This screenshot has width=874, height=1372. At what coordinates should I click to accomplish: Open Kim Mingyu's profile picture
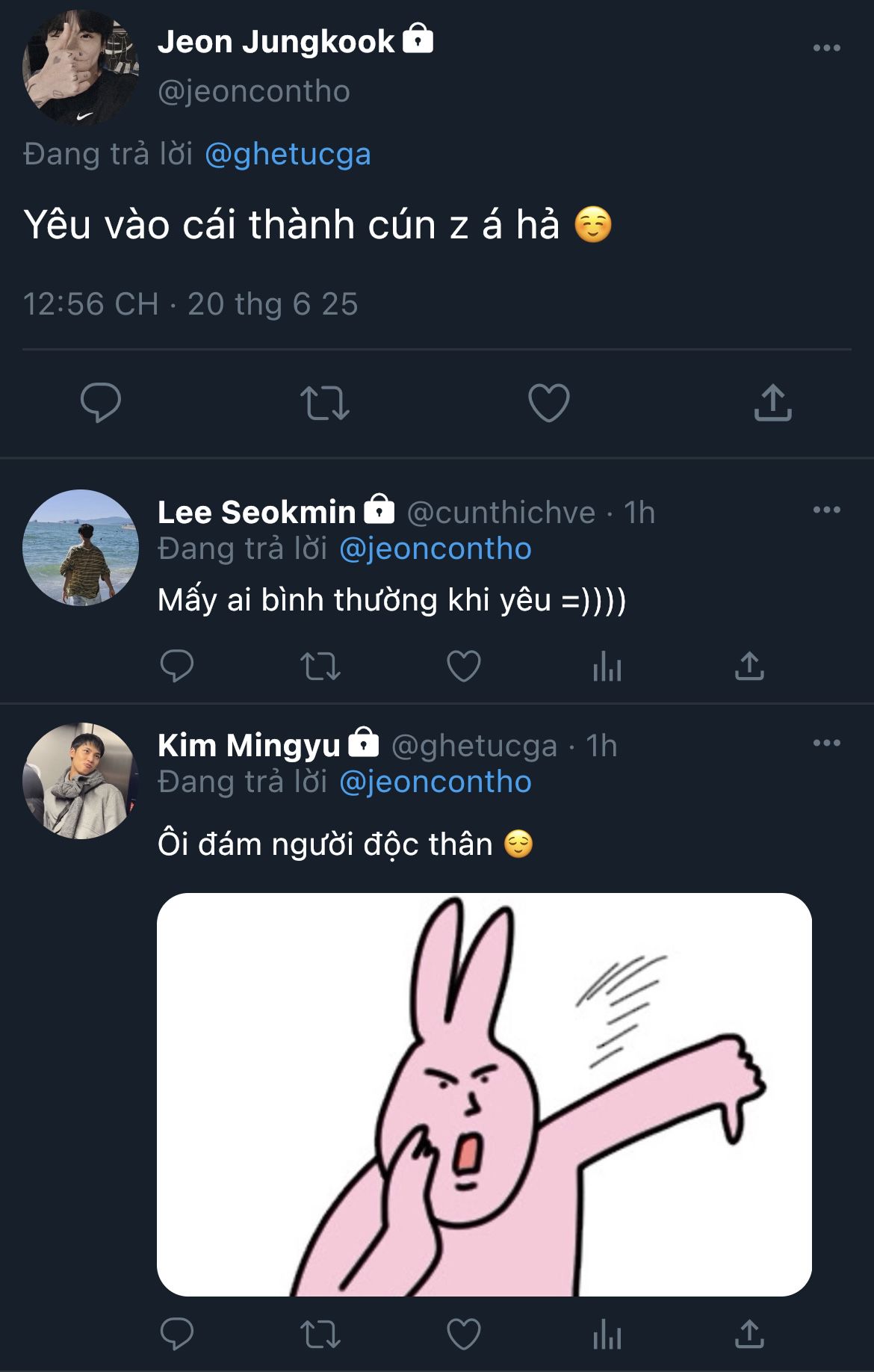[81, 781]
